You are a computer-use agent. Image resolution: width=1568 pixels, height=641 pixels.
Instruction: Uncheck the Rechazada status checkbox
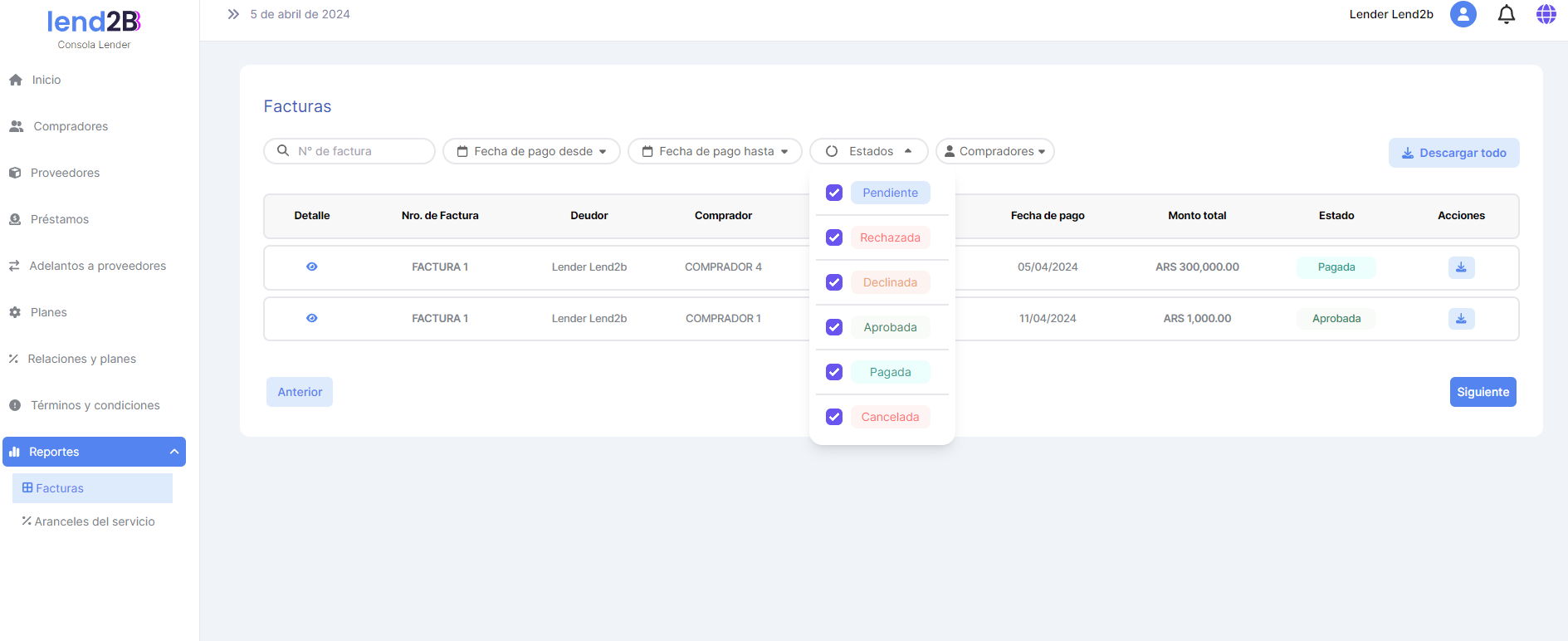tap(834, 237)
